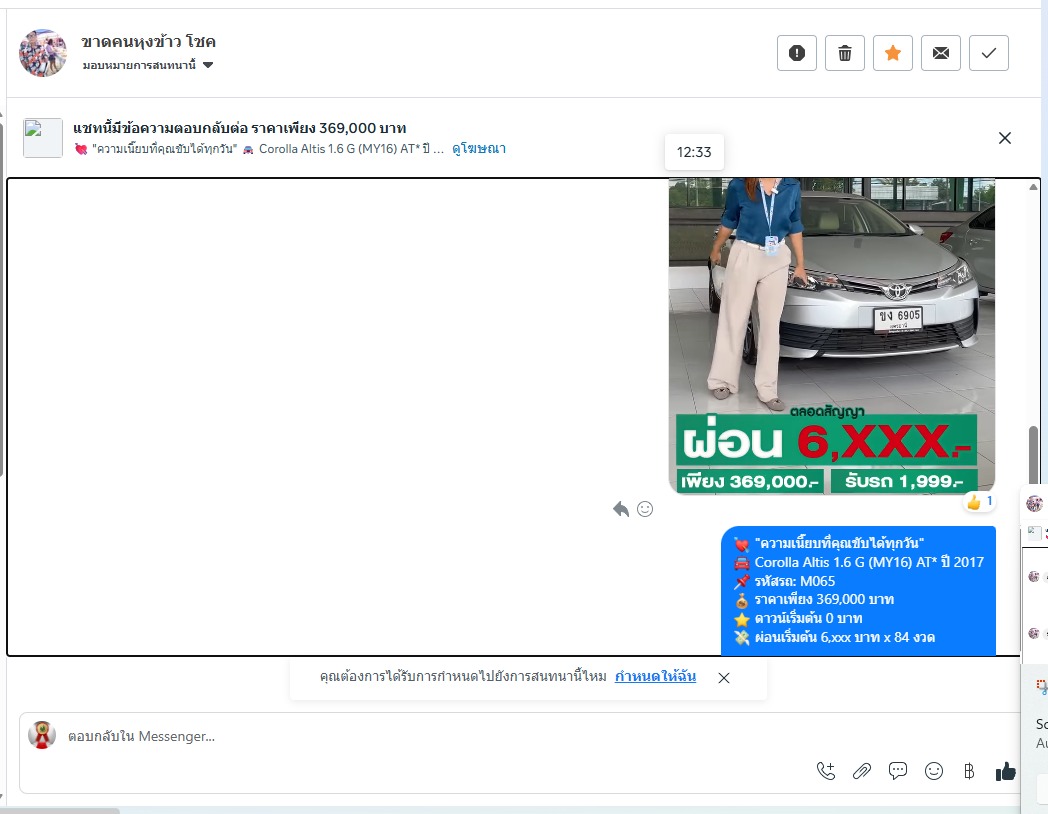Mark conversation as spam with exclamation icon
1048x814 pixels.
pos(797,53)
